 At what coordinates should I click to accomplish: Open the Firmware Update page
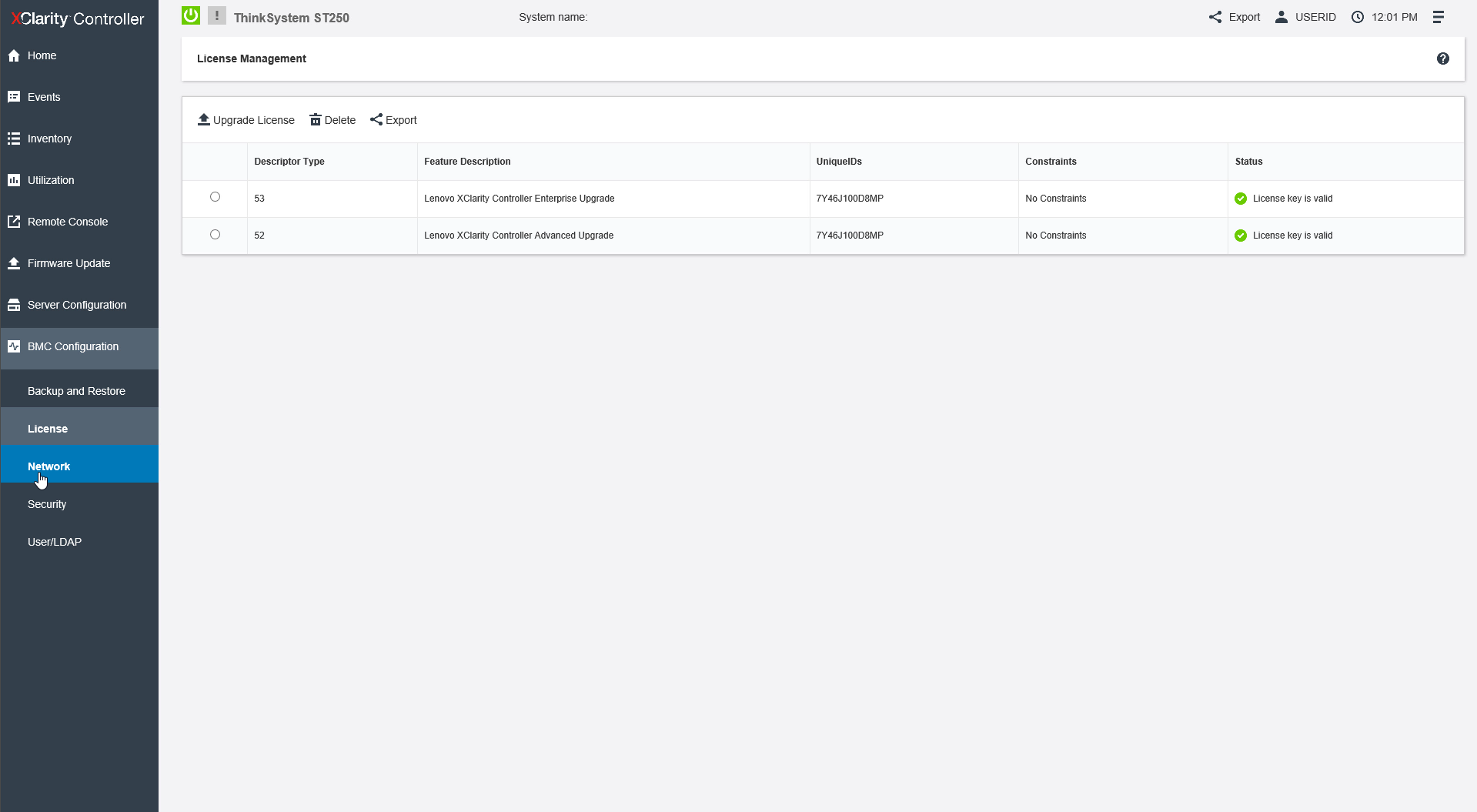click(79, 263)
